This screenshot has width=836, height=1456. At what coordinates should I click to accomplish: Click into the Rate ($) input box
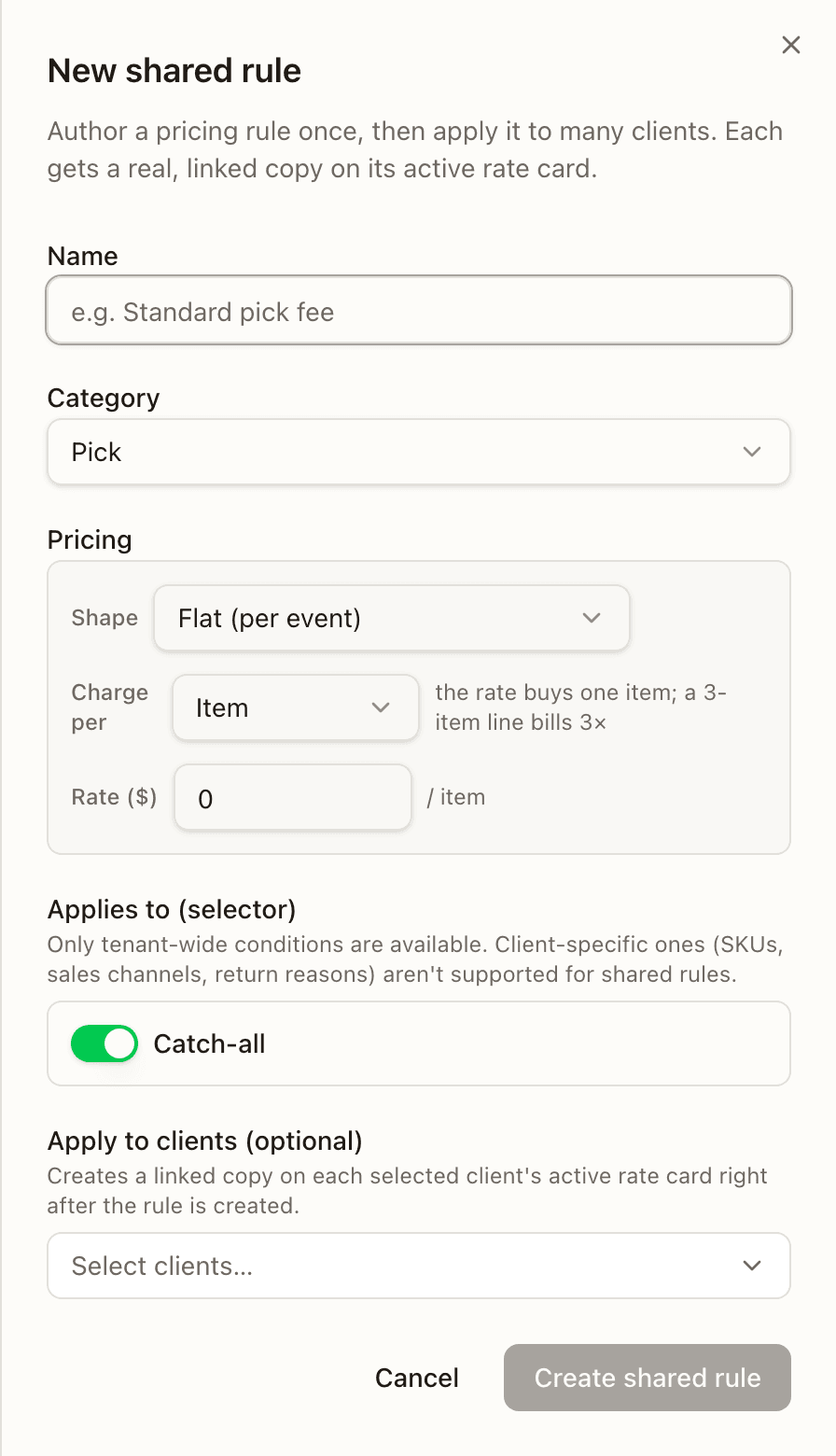293,797
